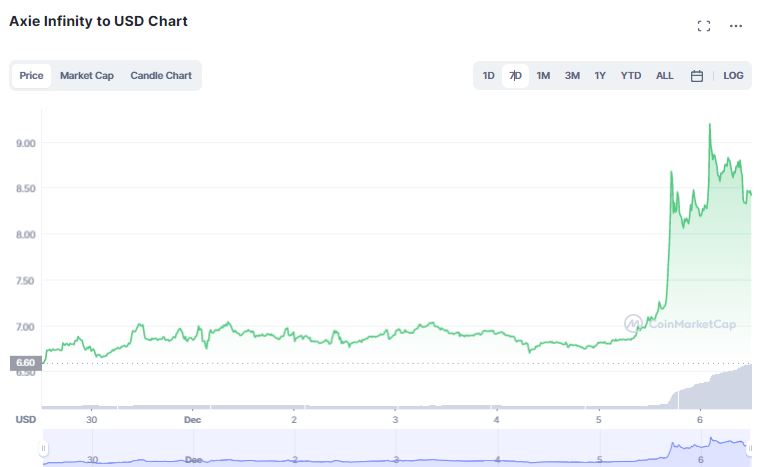Click the Dec label on main x-axis
Image resolution: width=760 pixels, height=467 pixels.
pyautogui.click(x=192, y=420)
